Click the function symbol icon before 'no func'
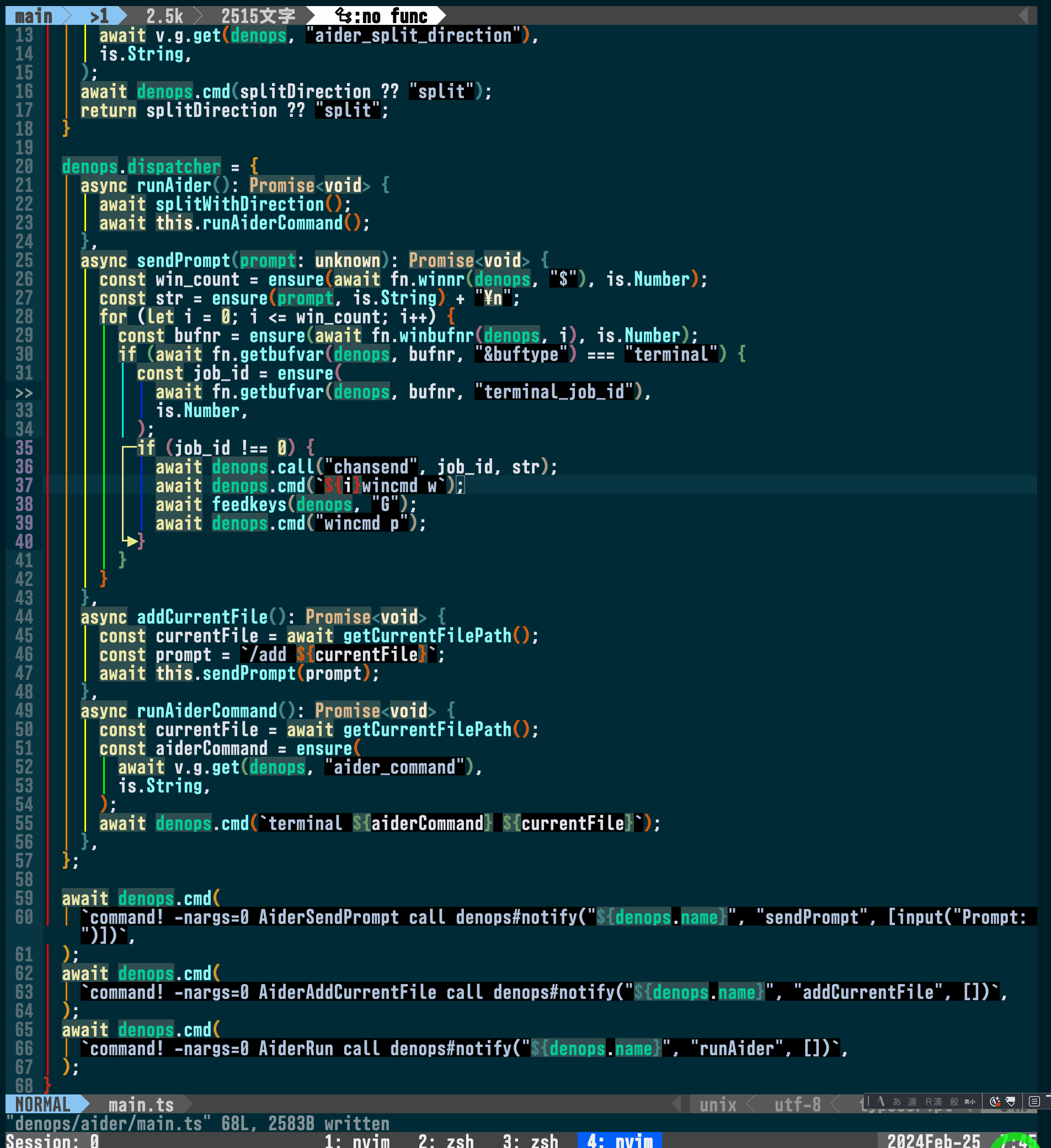The width and height of the screenshot is (1051, 1148). coord(343,15)
